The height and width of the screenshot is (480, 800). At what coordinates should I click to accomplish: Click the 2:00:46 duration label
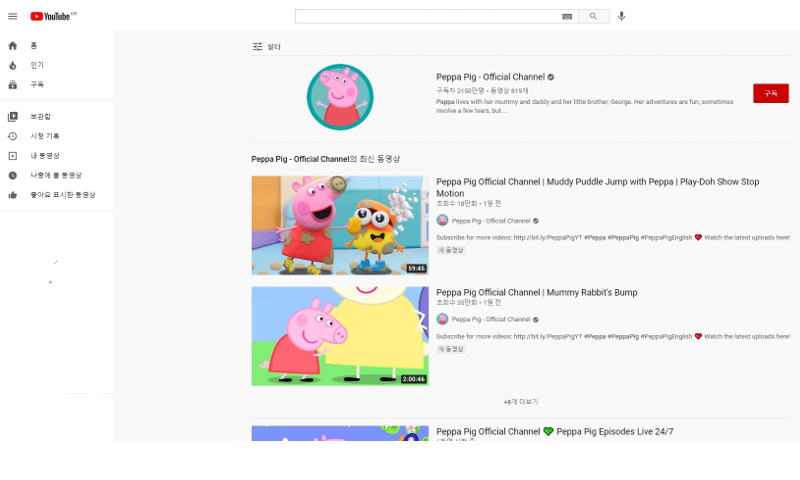coord(414,379)
